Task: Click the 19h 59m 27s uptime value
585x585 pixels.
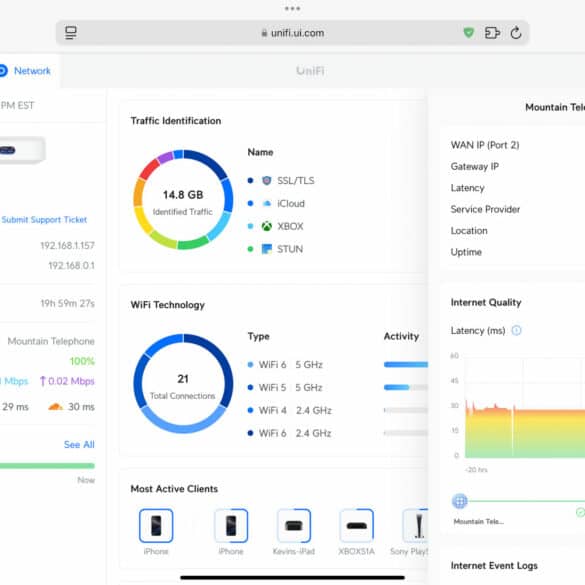Action: 68,303
